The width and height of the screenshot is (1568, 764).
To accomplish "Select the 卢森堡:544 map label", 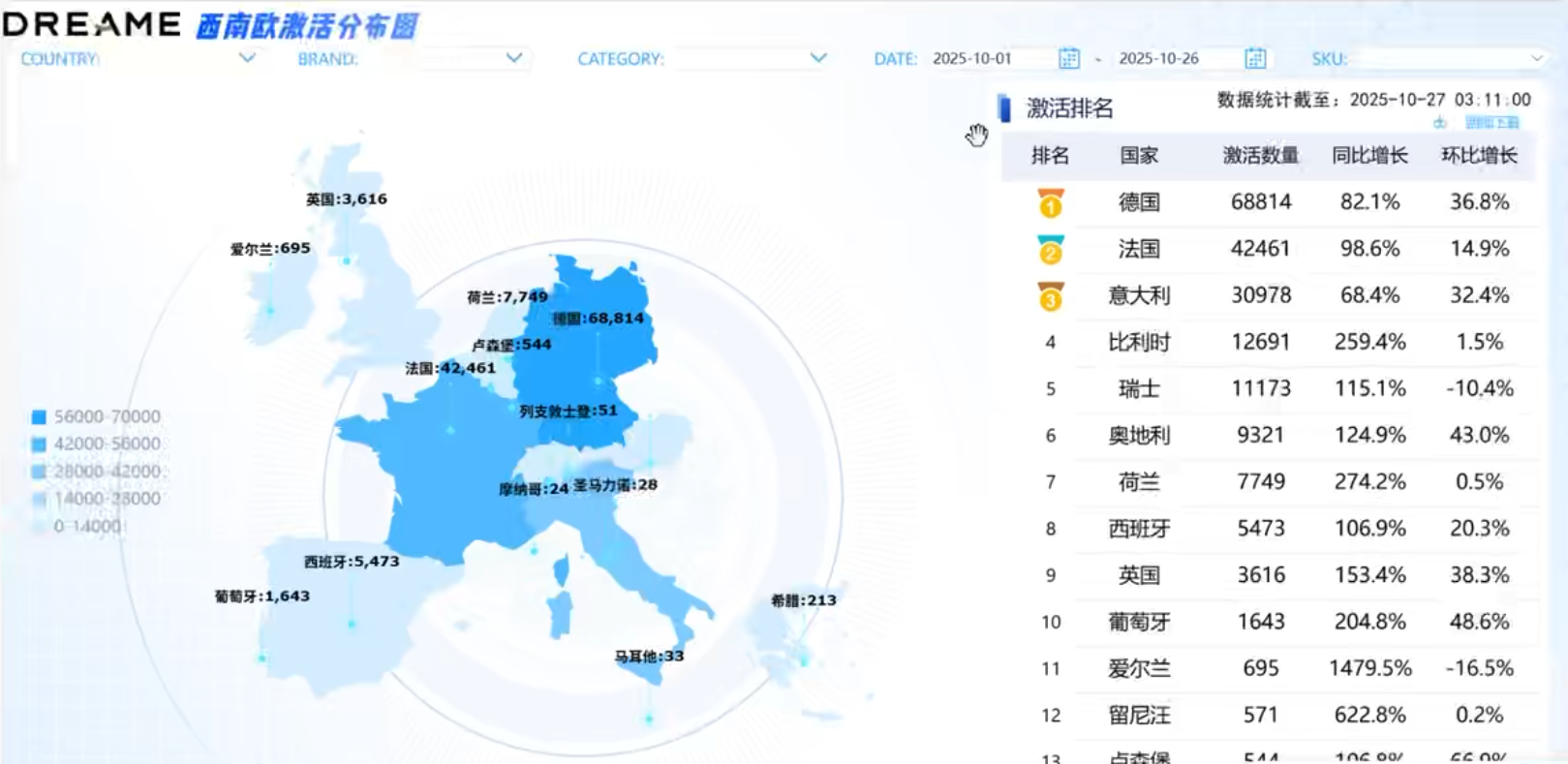I will coord(511,345).
